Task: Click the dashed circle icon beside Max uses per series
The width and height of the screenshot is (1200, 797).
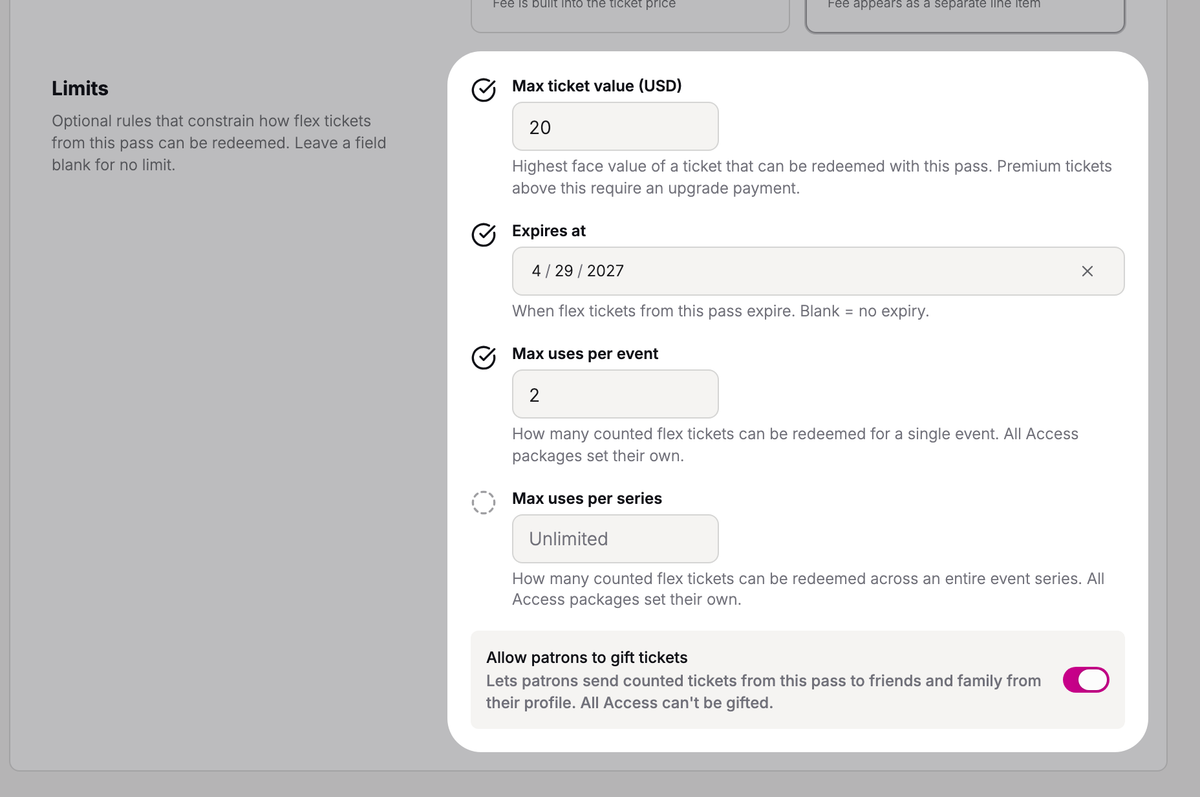Action: click(483, 502)
